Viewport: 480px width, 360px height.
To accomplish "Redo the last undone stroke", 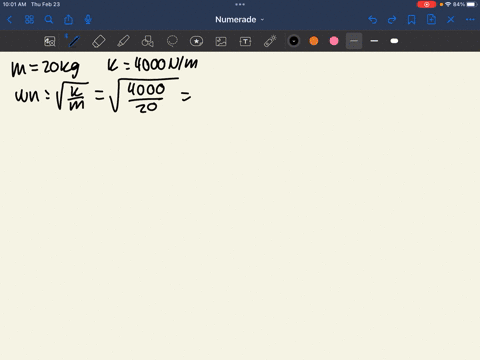I will (392, 20).
